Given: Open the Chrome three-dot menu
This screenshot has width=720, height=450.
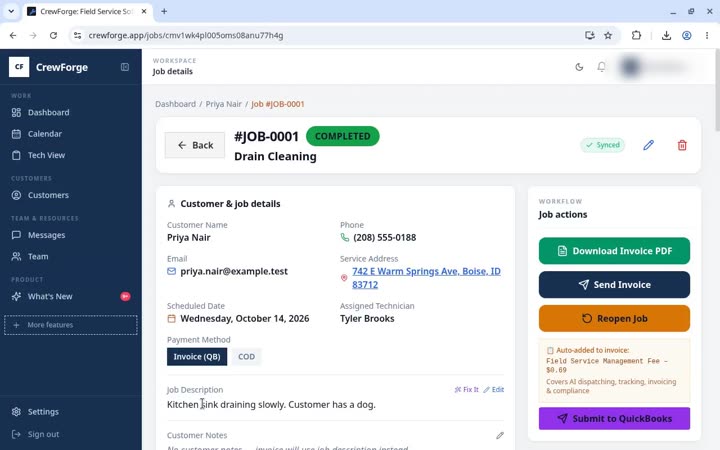Looking at the screenshot, I should [707, 35].
